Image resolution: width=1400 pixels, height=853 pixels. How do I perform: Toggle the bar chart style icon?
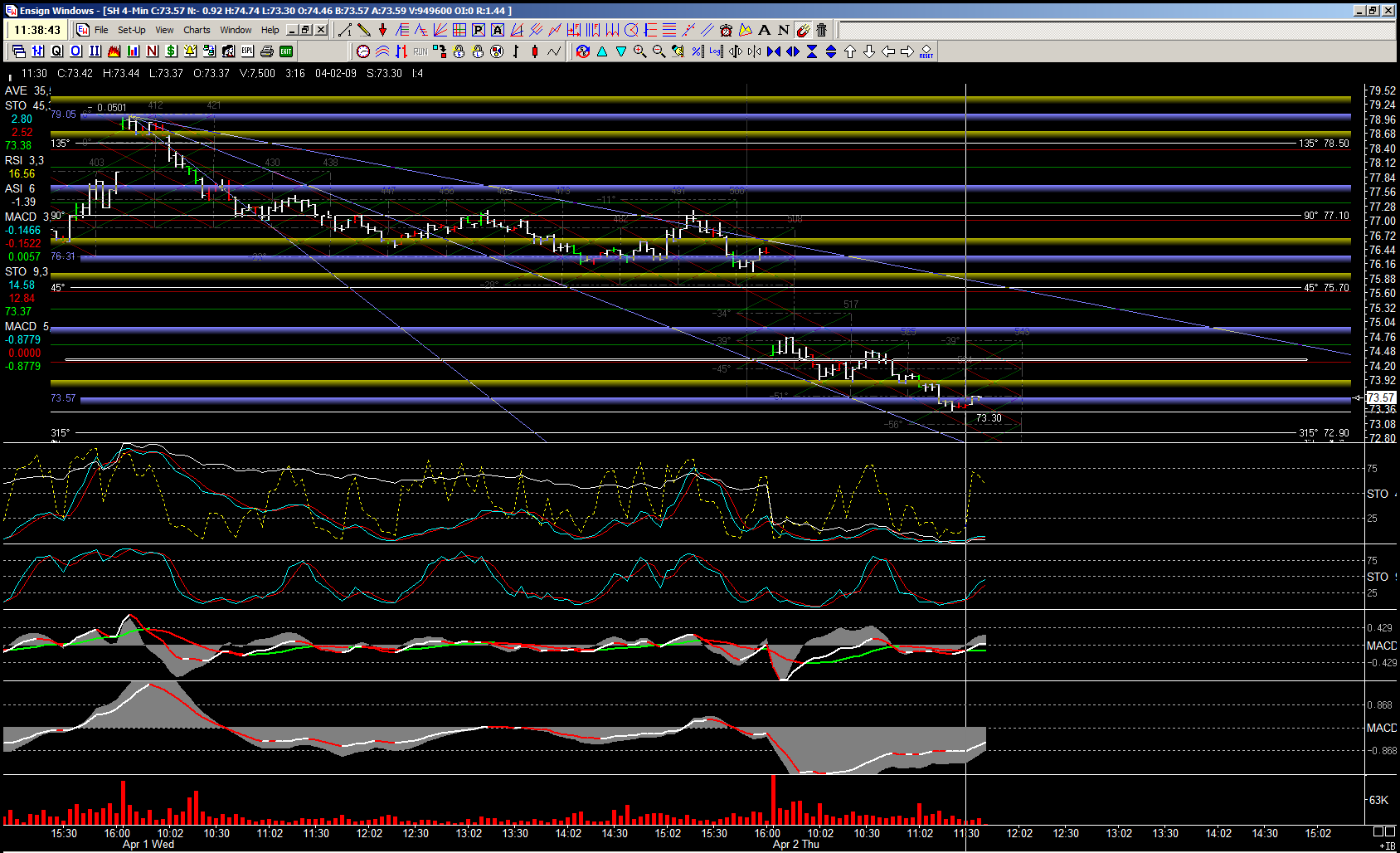pyautogui.click(x=516, y=51)
